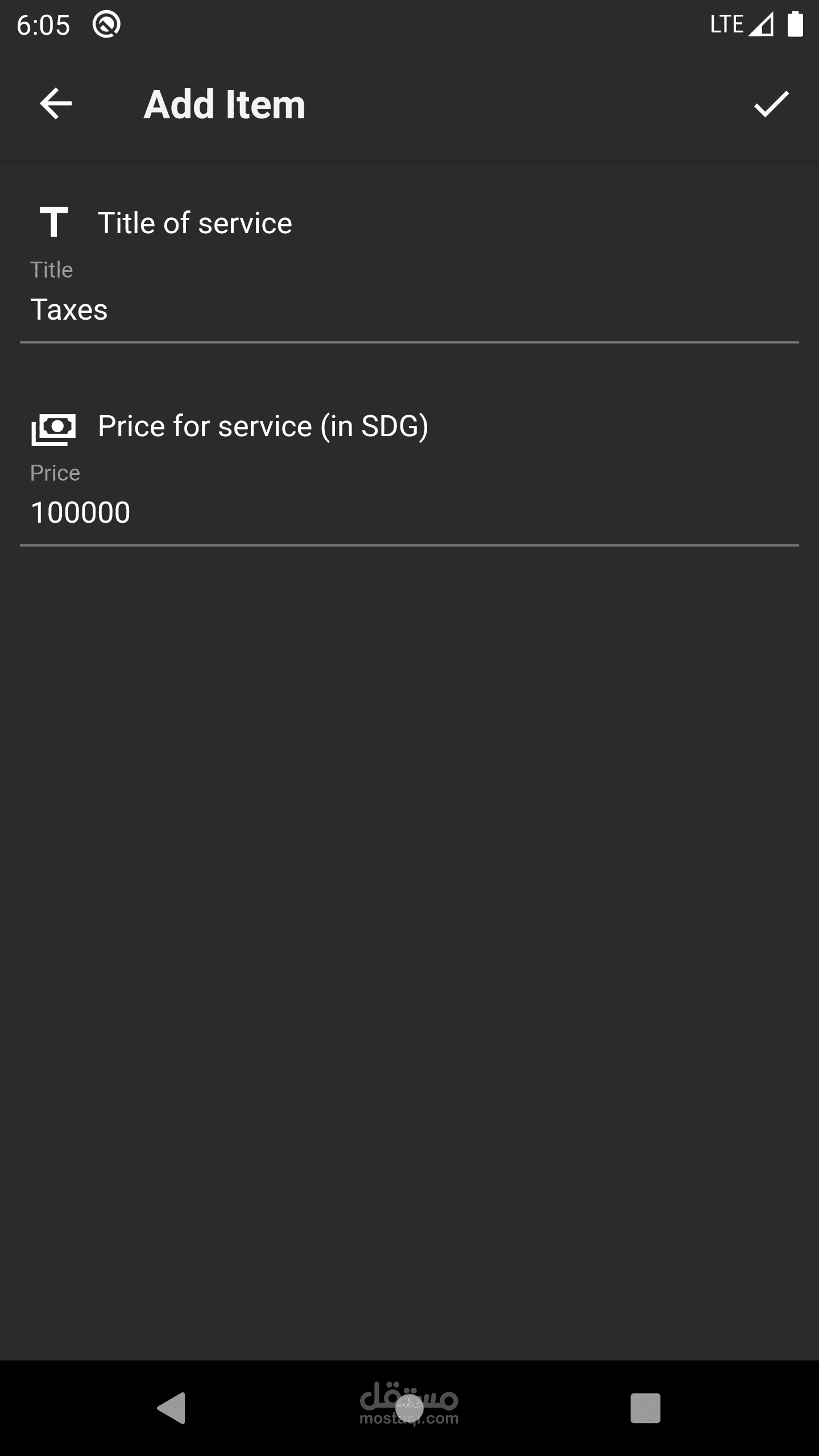Tap the 6:05 clock in status bar
The height and width of the screenshot is (1456, 819).
click(x=43, y=26)
